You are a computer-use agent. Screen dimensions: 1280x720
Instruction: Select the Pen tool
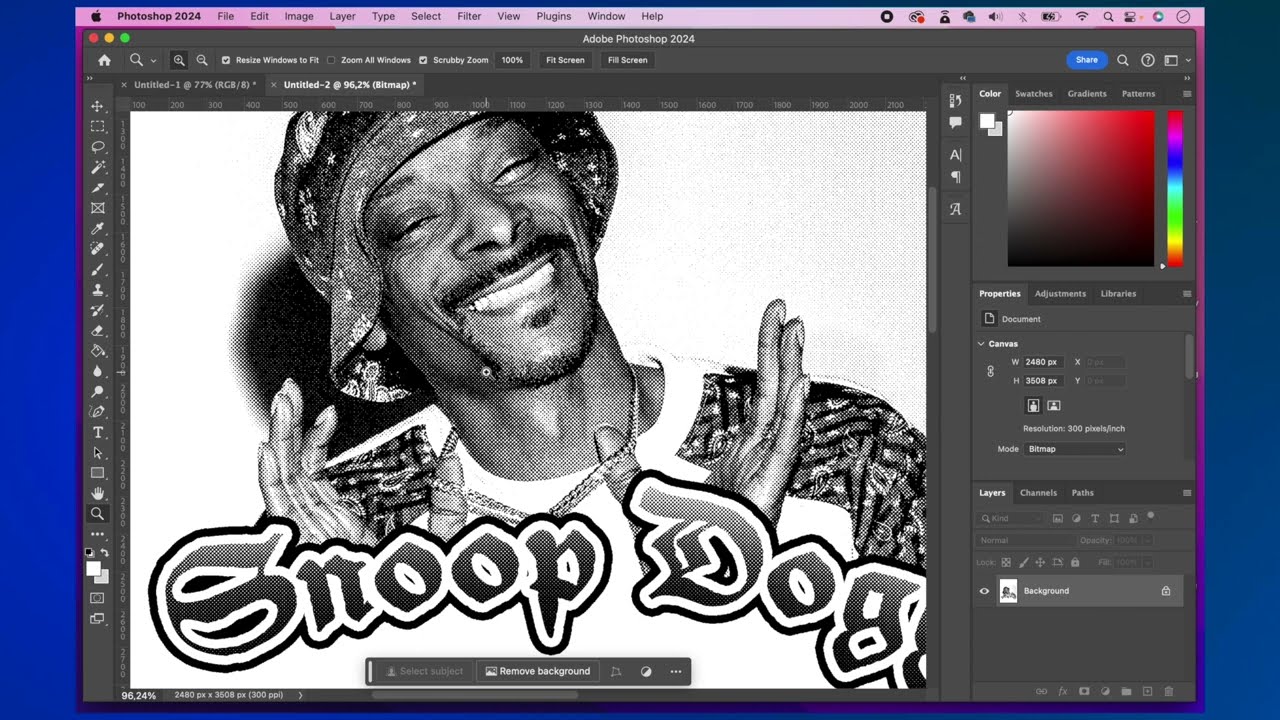coord(98,412)
